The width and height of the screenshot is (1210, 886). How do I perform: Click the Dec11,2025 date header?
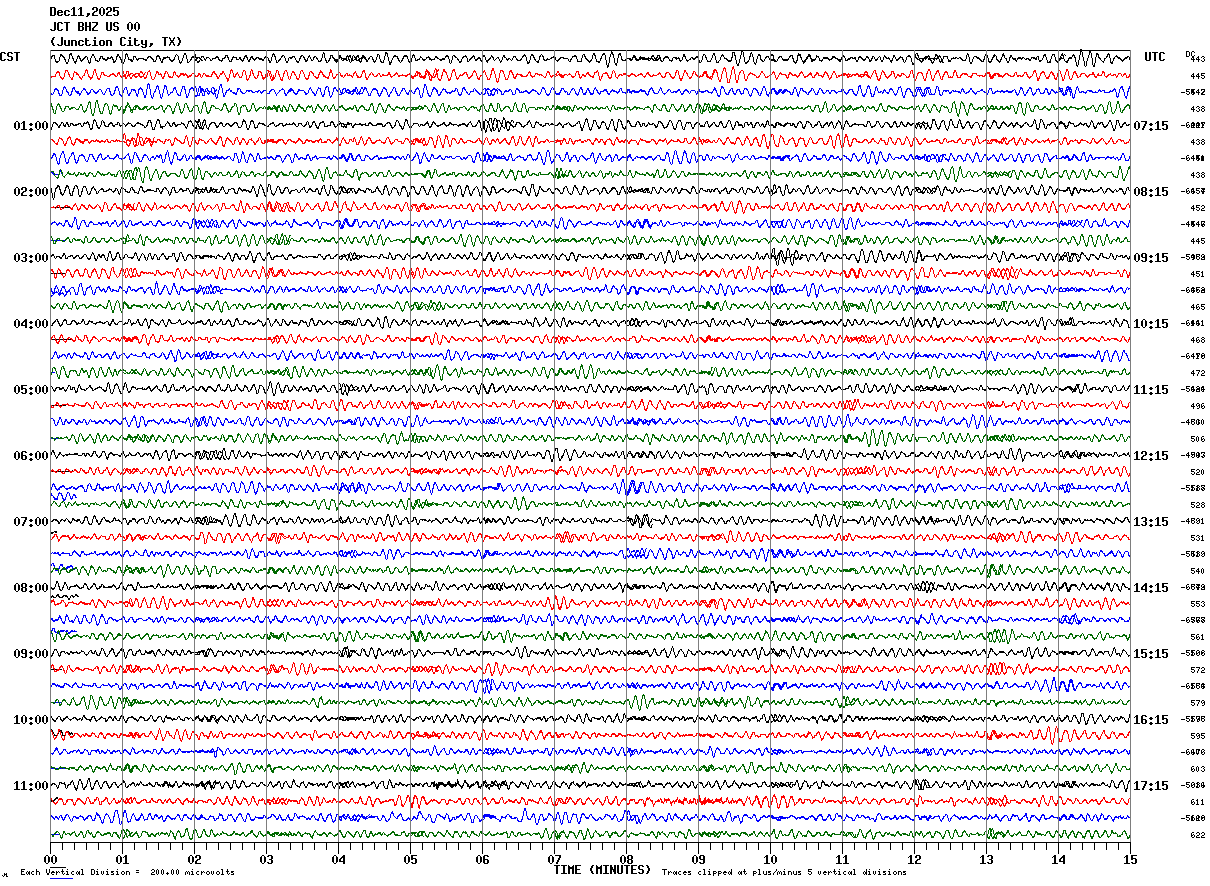[84, 12]
